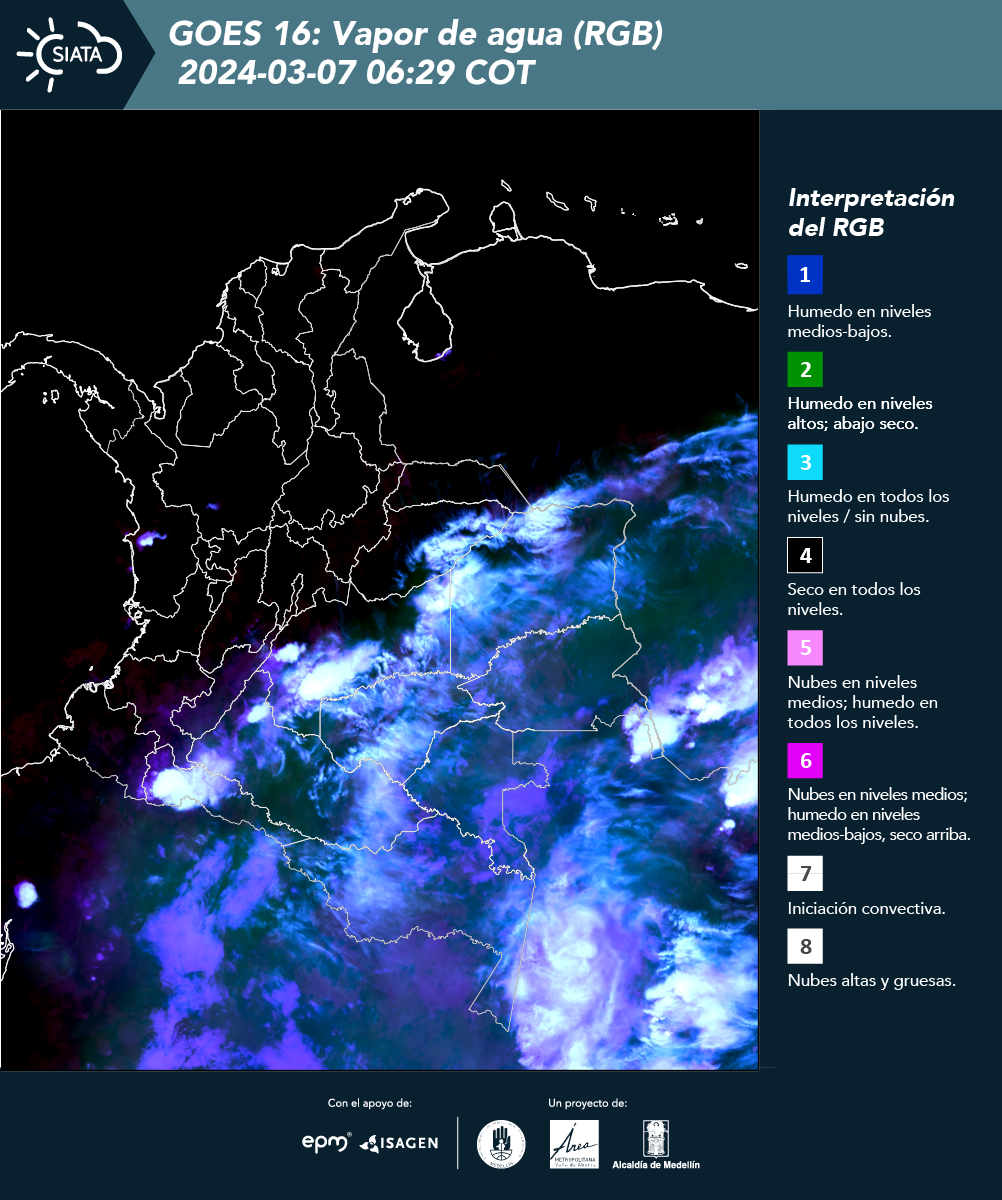
Task: Click the Área Metropolitana logo
Action: click(x=575, y=1144)
